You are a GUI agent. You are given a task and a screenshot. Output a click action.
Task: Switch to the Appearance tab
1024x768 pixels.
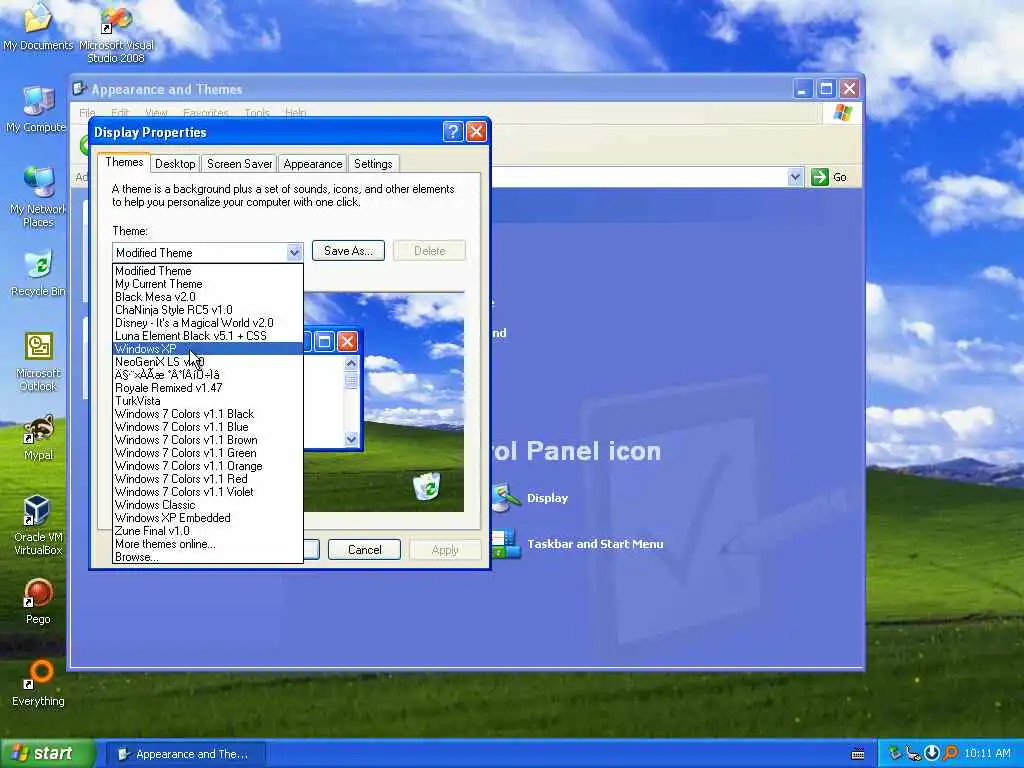pos(313,164)
